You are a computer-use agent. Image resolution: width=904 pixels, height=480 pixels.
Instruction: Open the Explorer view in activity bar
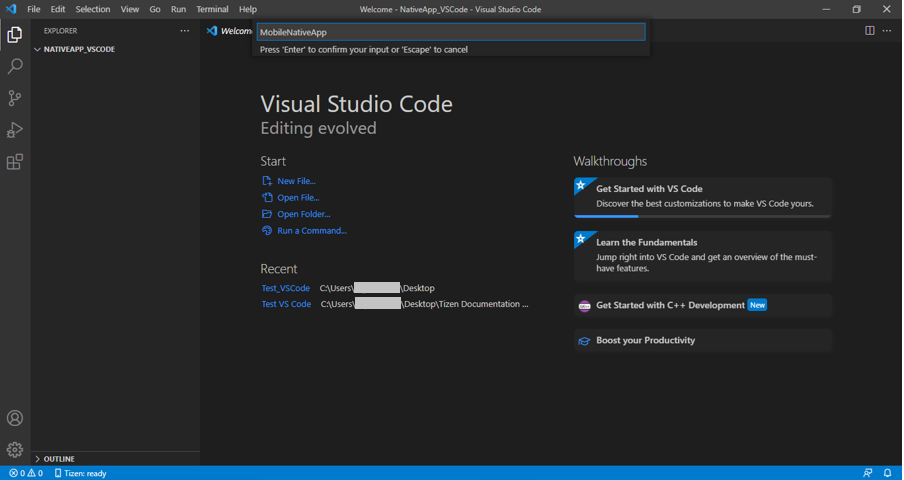pos(15,35)
